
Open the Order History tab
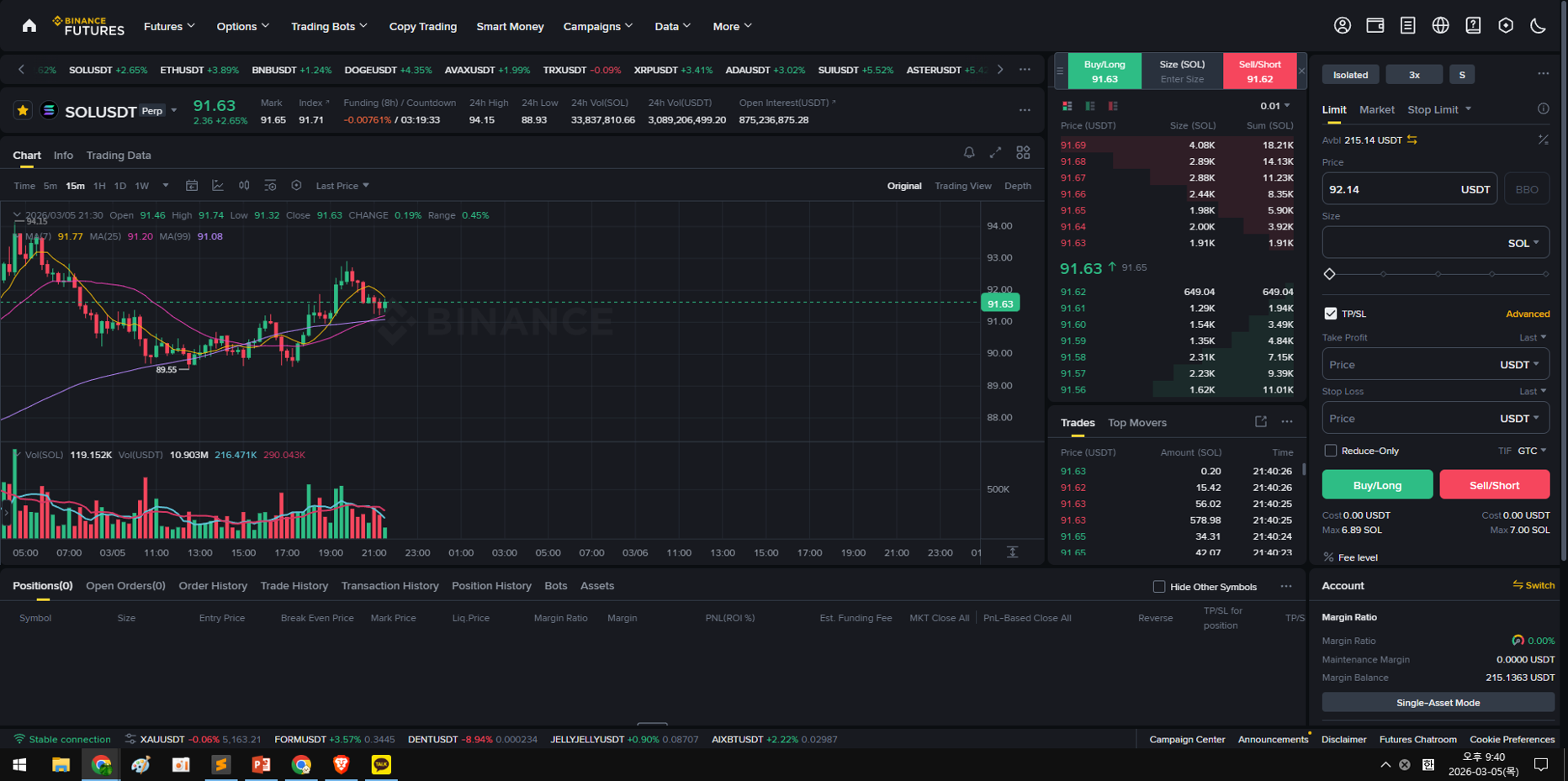(x=213, y=586)
